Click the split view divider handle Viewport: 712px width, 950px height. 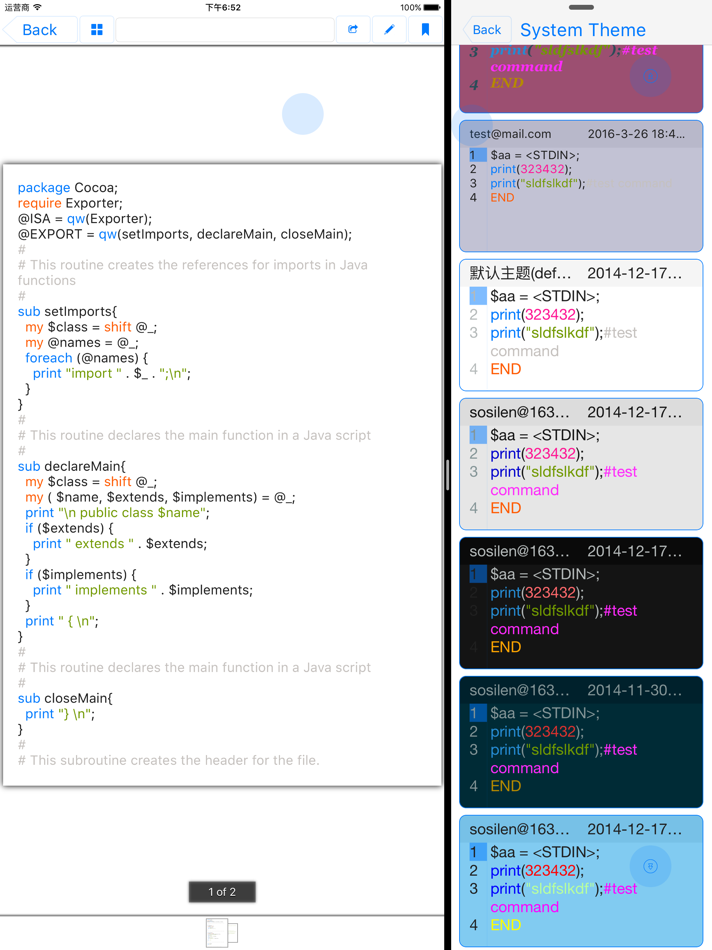pos(447,475)
